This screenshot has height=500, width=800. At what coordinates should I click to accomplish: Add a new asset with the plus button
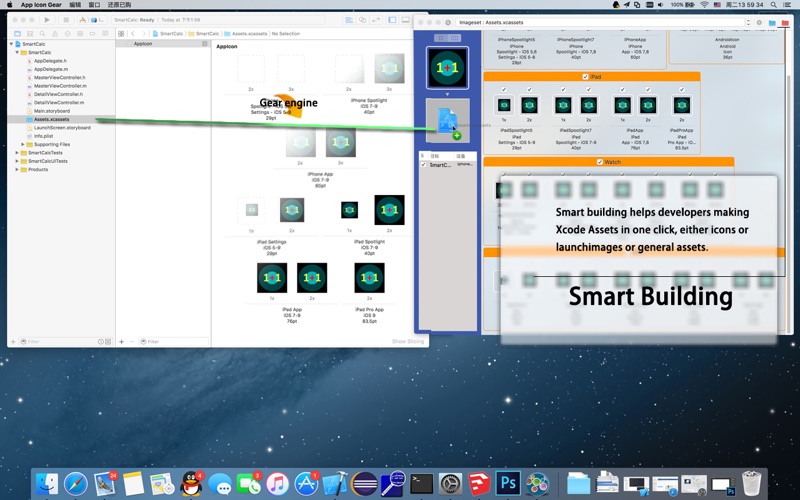click(121, 341)
